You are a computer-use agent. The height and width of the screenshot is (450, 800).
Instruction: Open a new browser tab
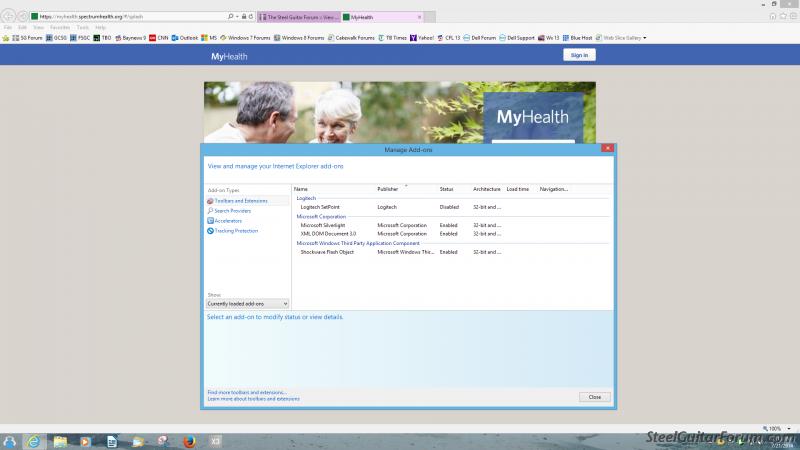point(430,17)
